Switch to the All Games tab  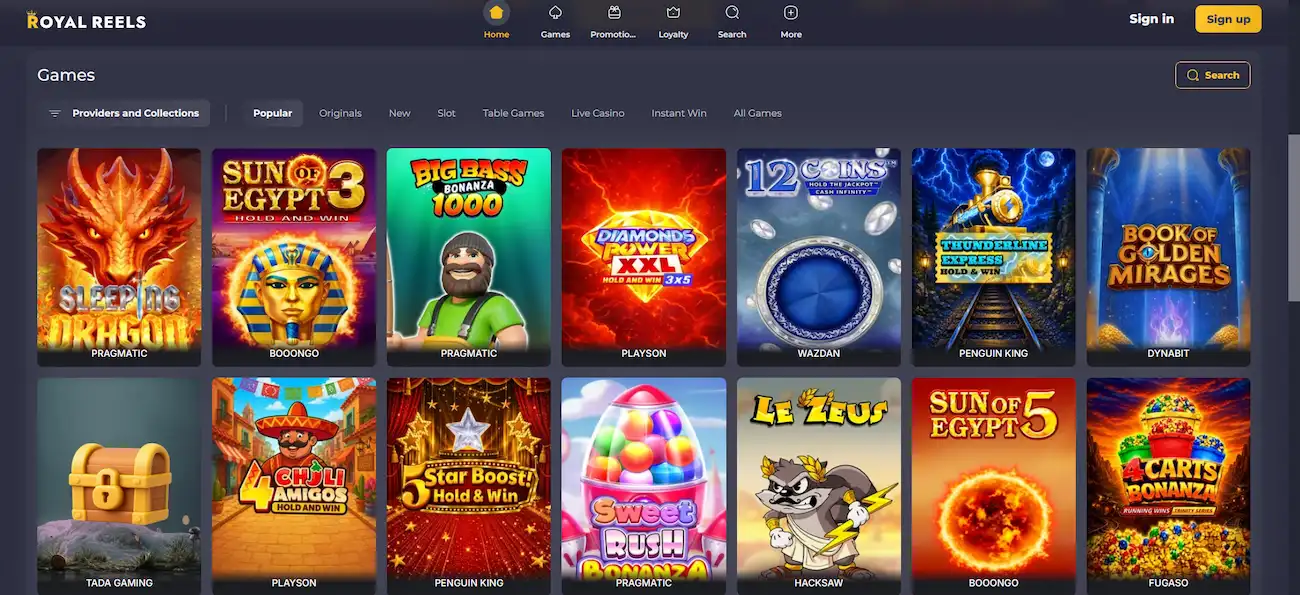tap(757, 113)
